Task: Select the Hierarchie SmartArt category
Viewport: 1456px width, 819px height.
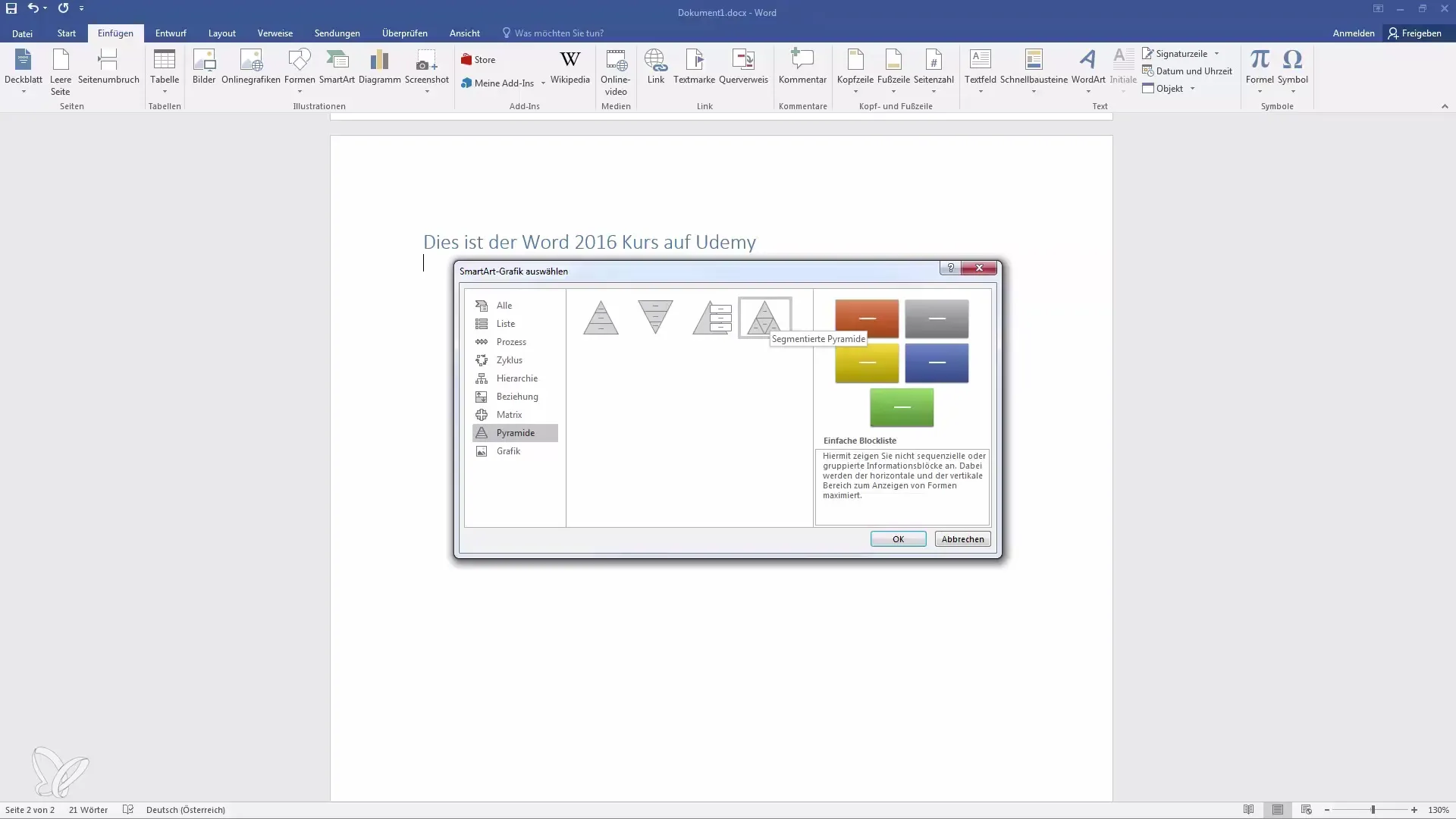Action: 515,378
